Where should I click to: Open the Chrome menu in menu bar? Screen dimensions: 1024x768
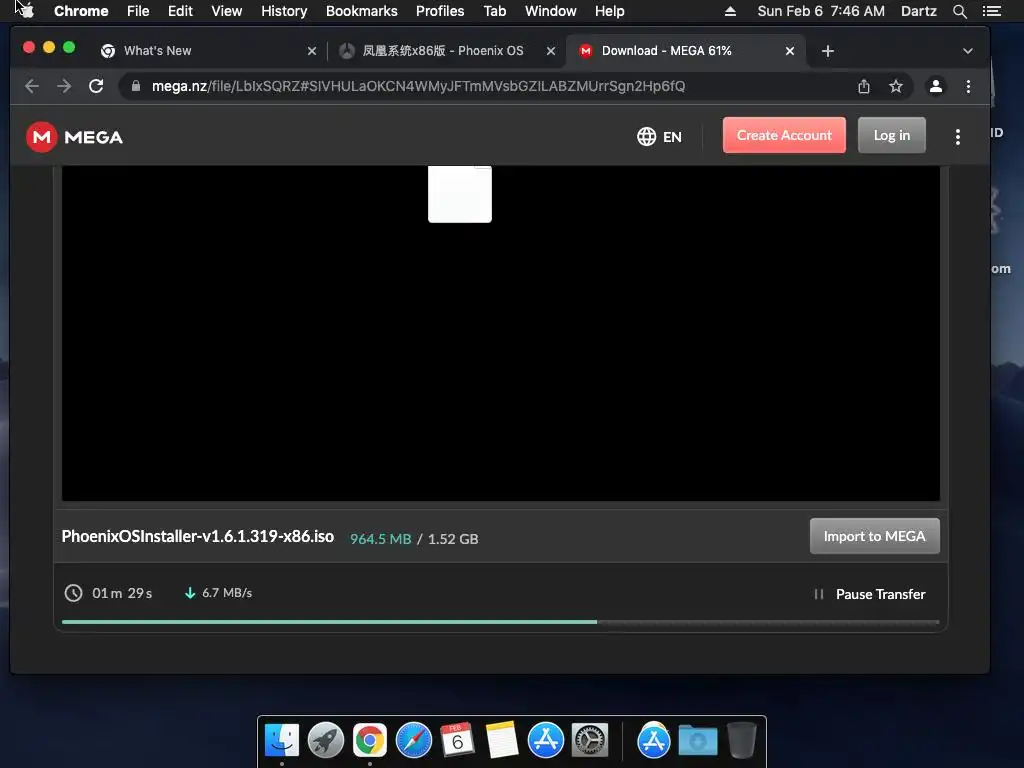pyautogui.click(x=81, y=11)
